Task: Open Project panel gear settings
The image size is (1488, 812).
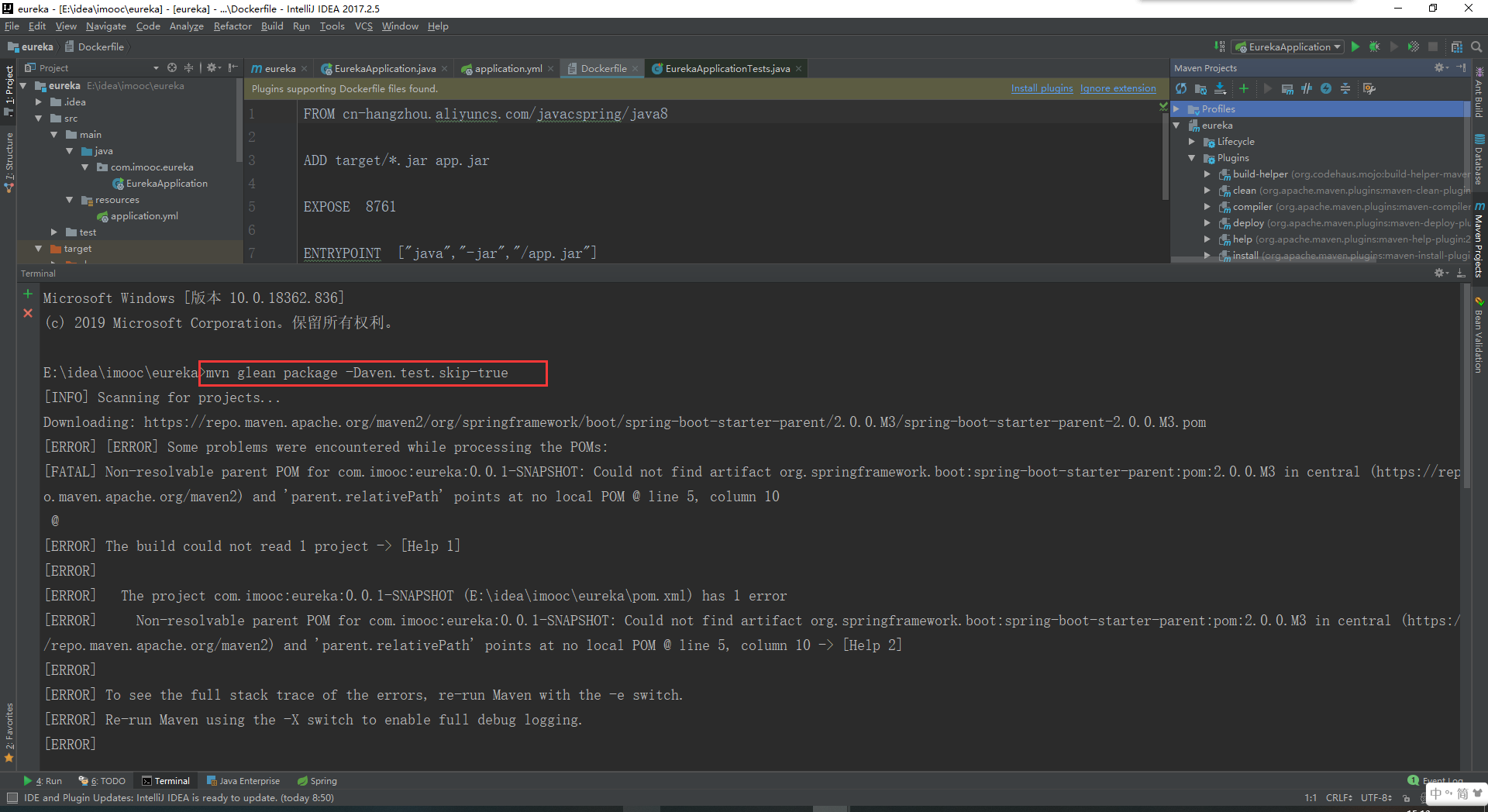Action: [x=214, y=68]
